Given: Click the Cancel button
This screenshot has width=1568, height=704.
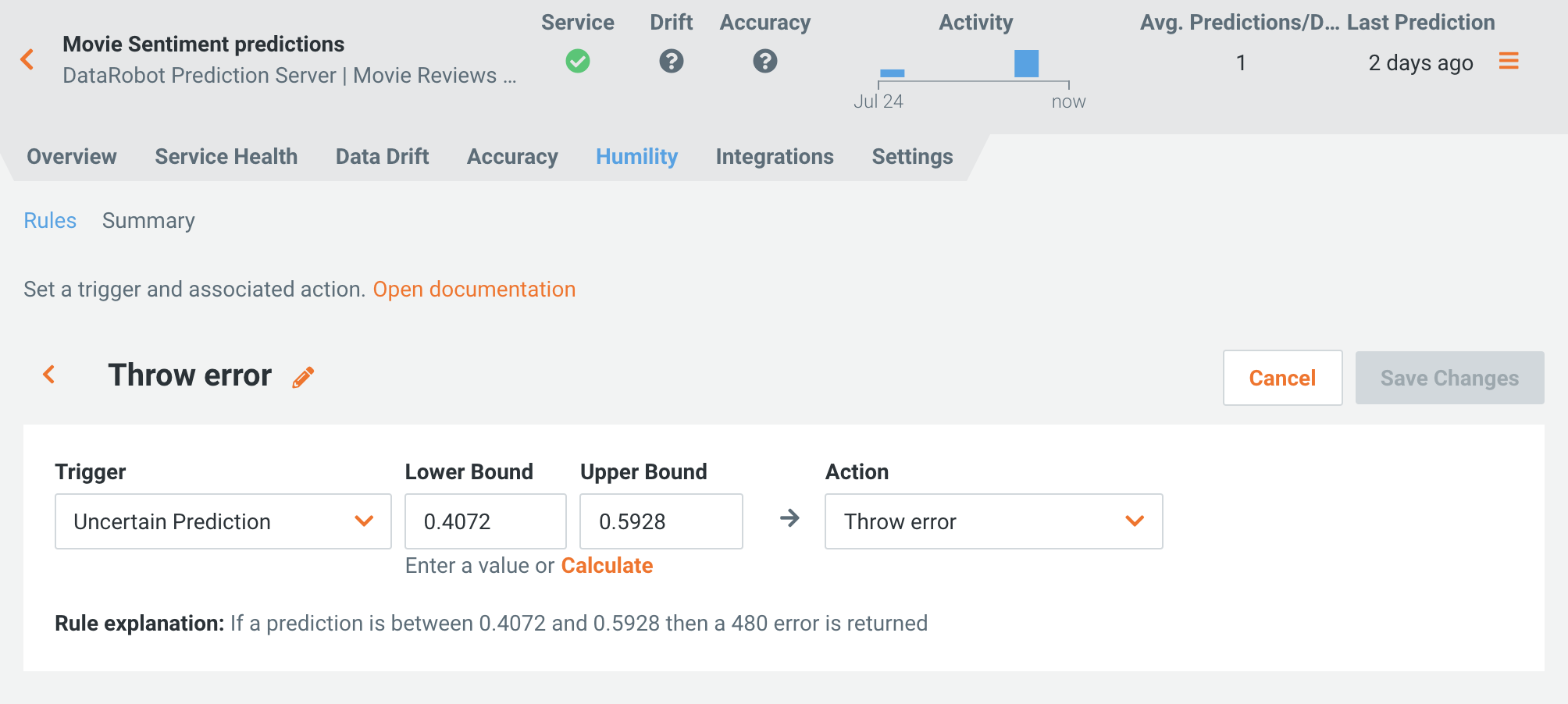Looking at the screenshot, I should (1283, 378).
